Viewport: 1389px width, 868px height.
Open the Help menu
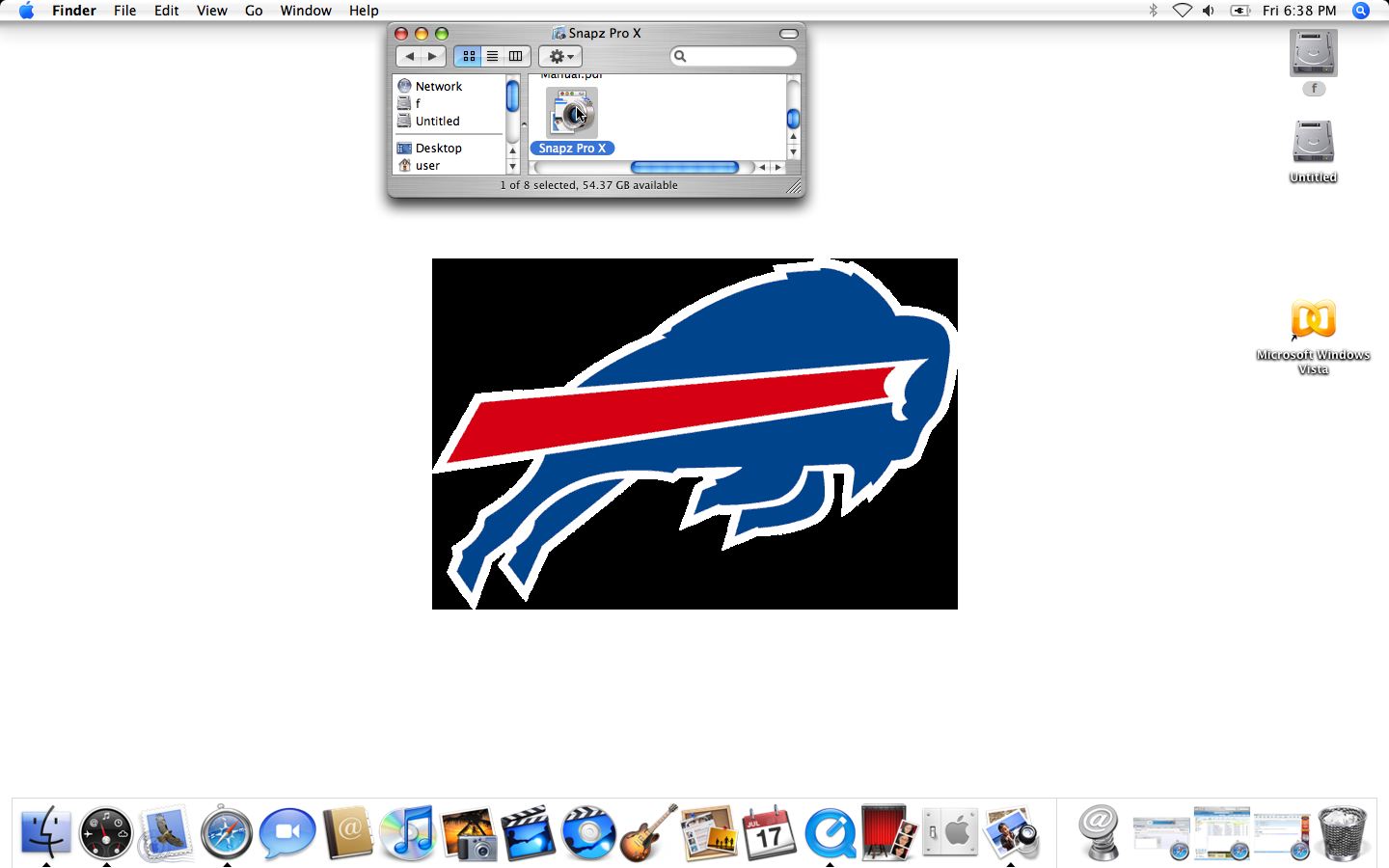[x=364, y=11]
